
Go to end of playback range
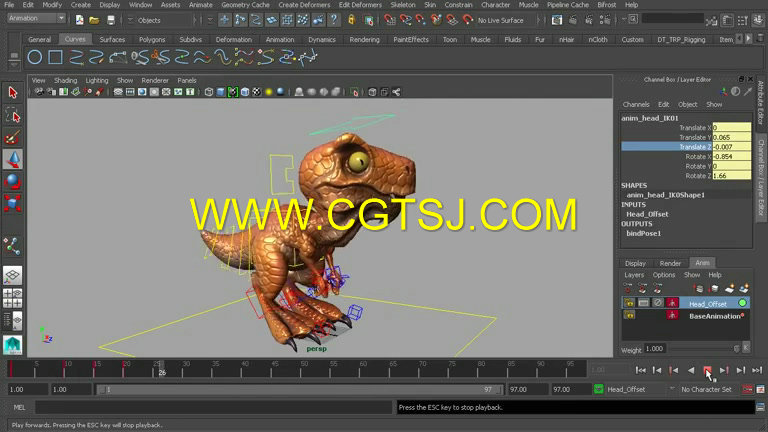[757, 370]
